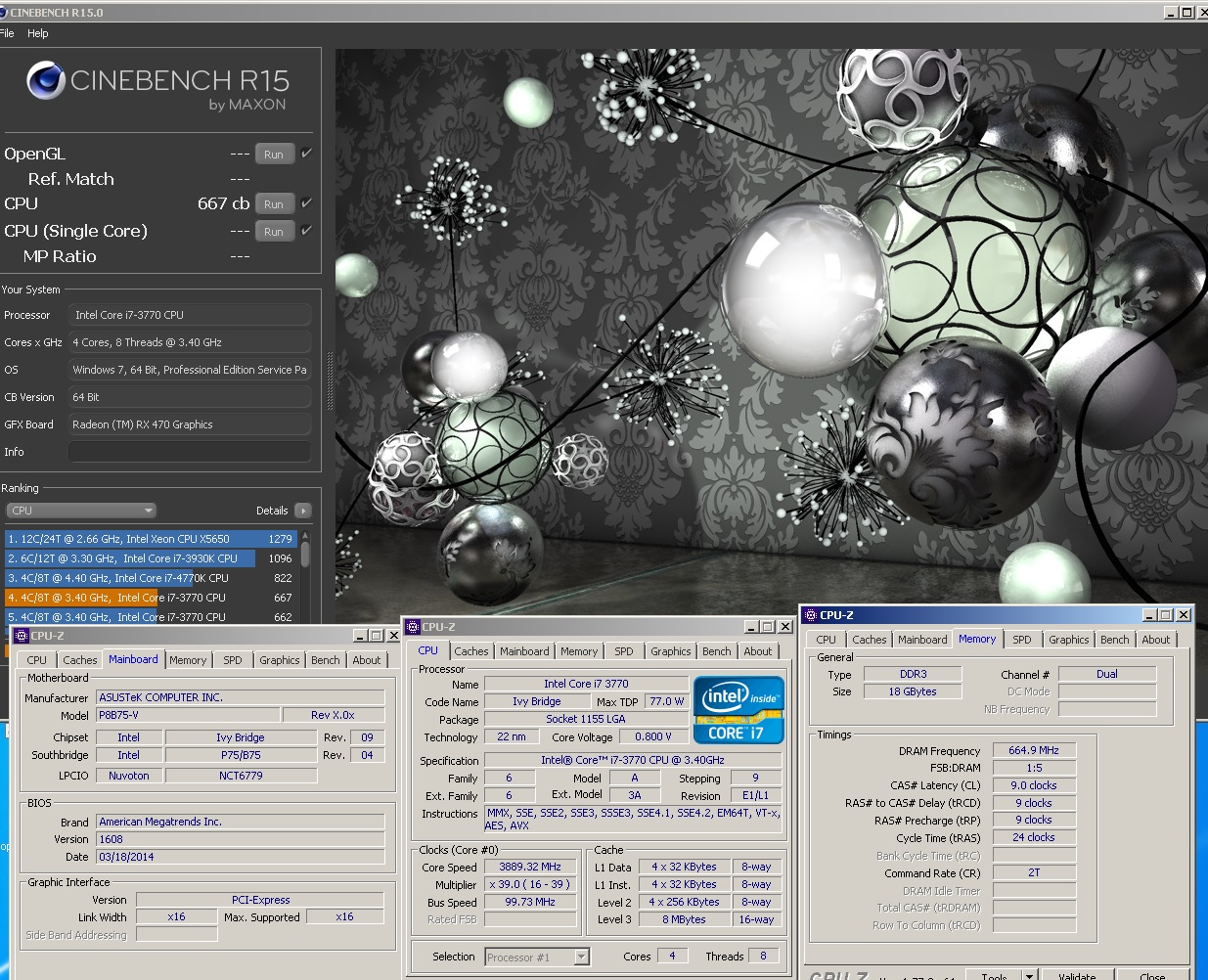This screenshot has width=1208, height=980.
Task: Run the CPU benchmark
Action: point(274,204)
